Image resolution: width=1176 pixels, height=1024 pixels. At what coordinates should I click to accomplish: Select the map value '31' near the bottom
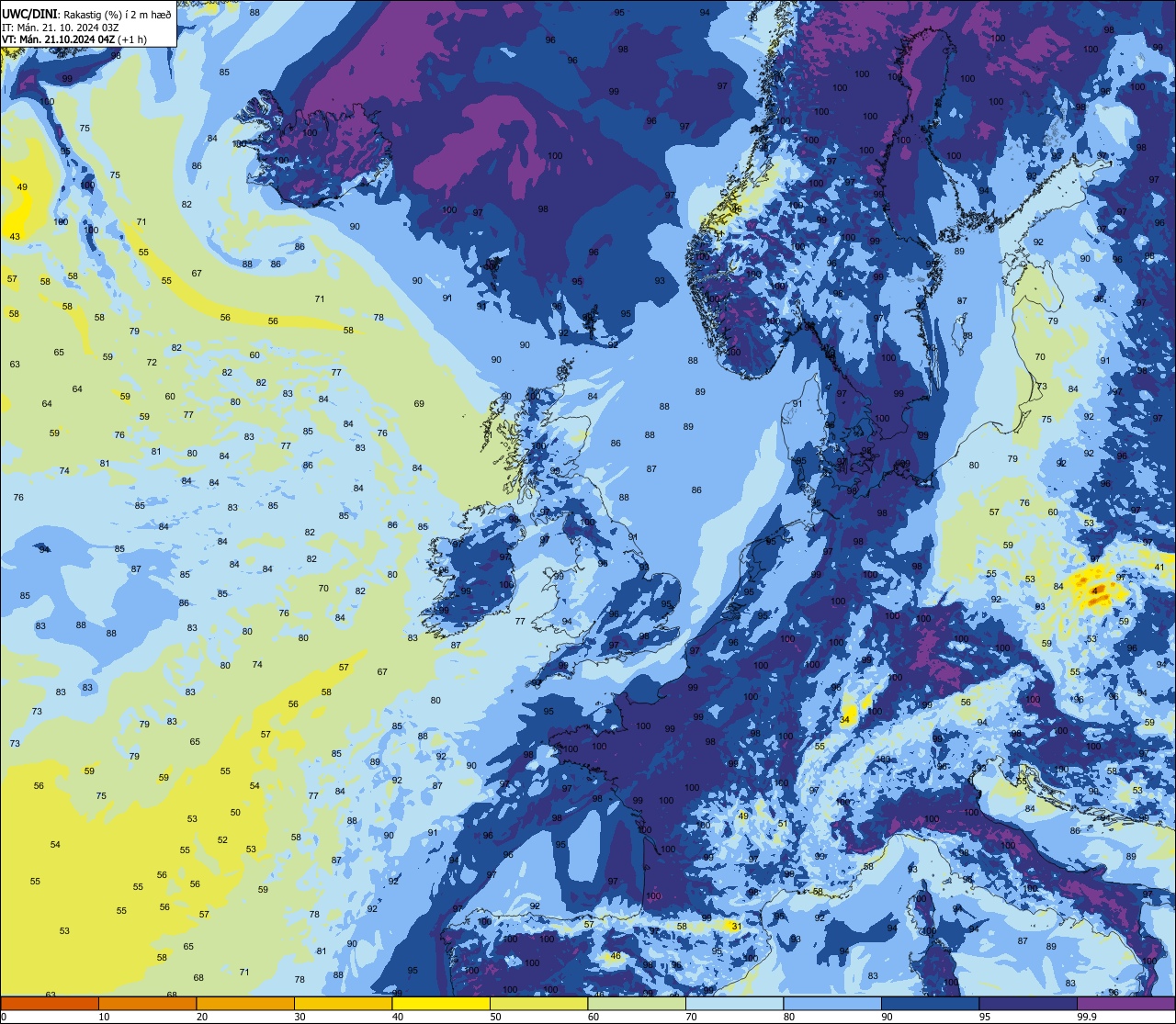coord(736,927)
